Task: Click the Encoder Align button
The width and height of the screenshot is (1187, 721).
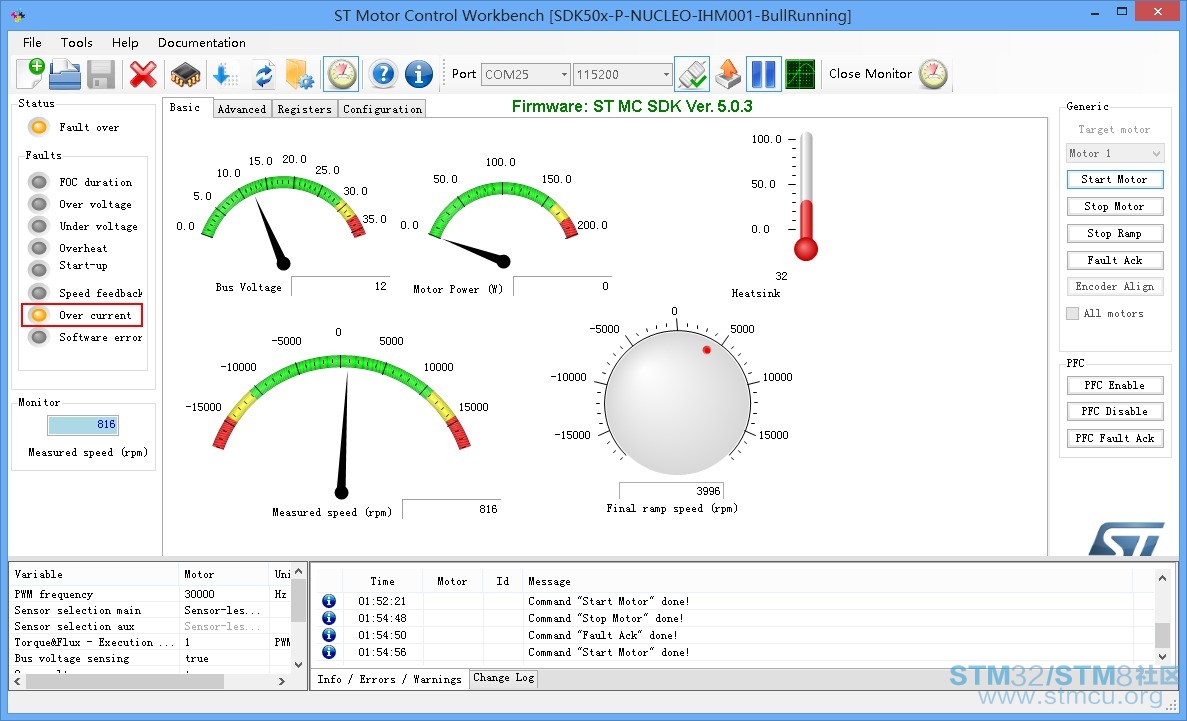Action: click(x=1114, y=286)
